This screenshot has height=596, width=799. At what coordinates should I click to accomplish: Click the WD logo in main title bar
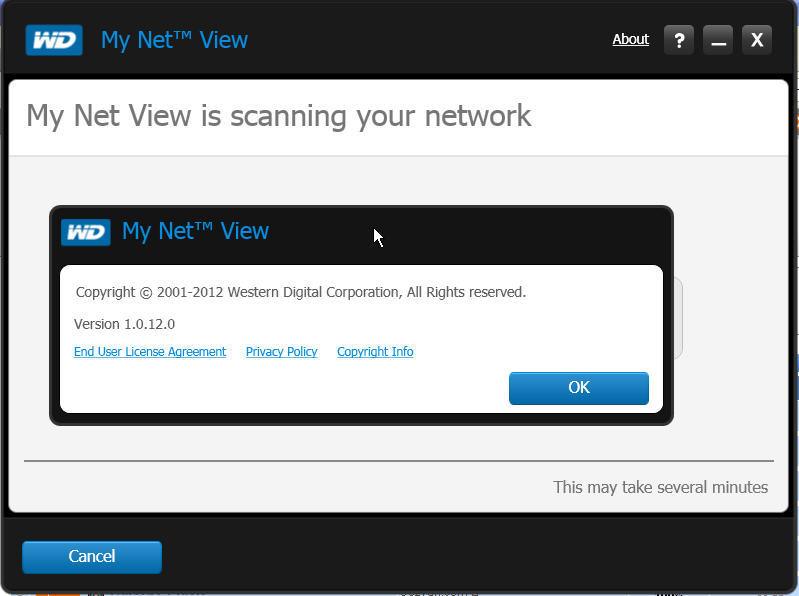[x=54, y=40]
